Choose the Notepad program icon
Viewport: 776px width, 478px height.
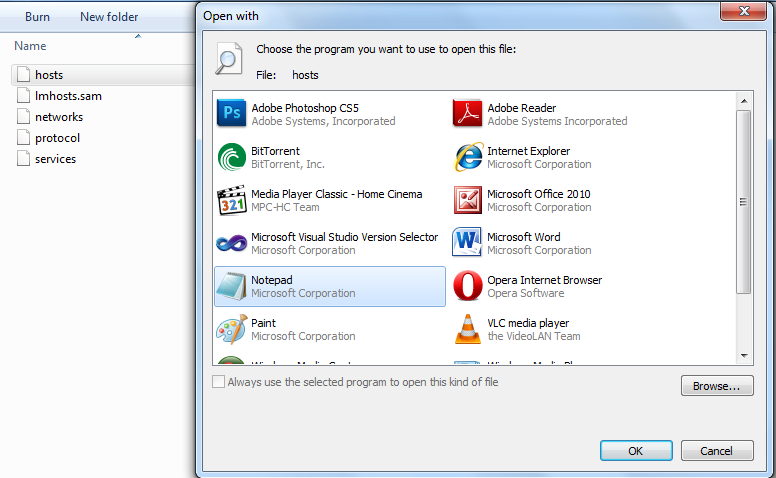pyautogui.click(x=232, y=286)
